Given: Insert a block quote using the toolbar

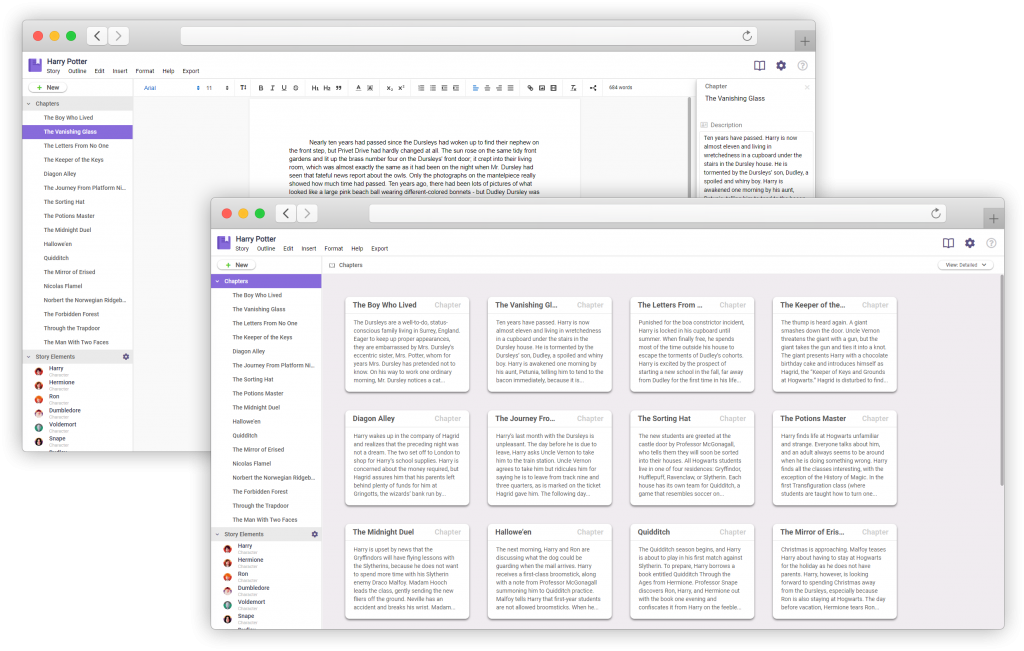Looking at the screenshot, I should click(x=338, y=88).
